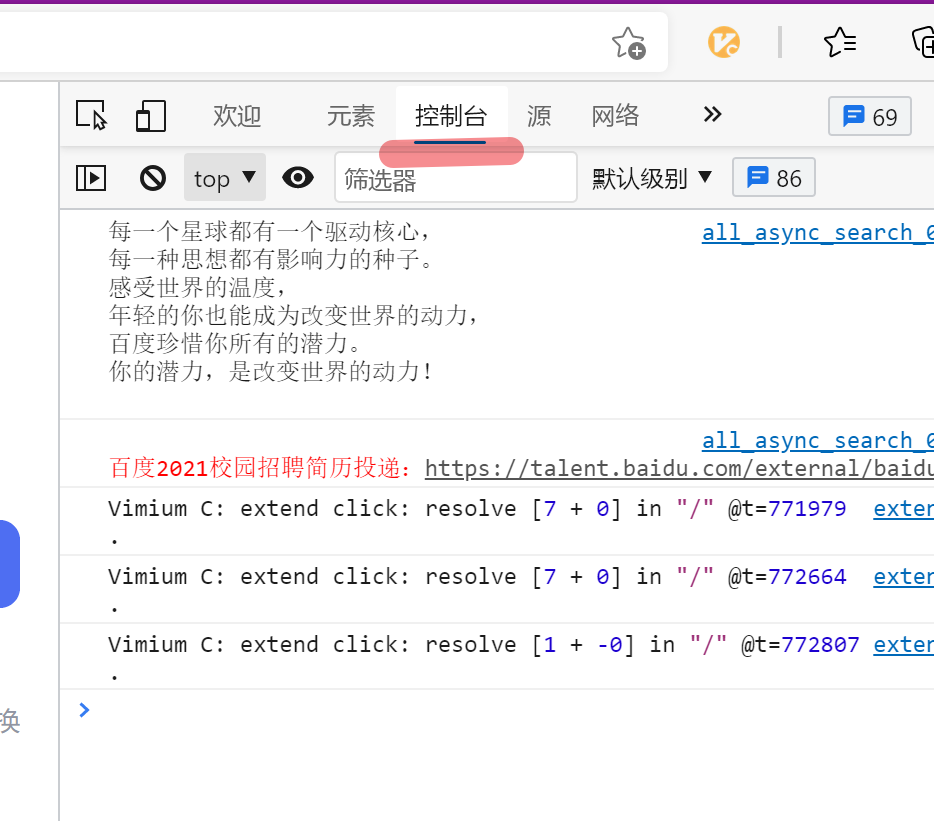Toggle the console sidebar panel
Image resolution: width=934 pixels, height=821 pixels.
click(90, 177)
